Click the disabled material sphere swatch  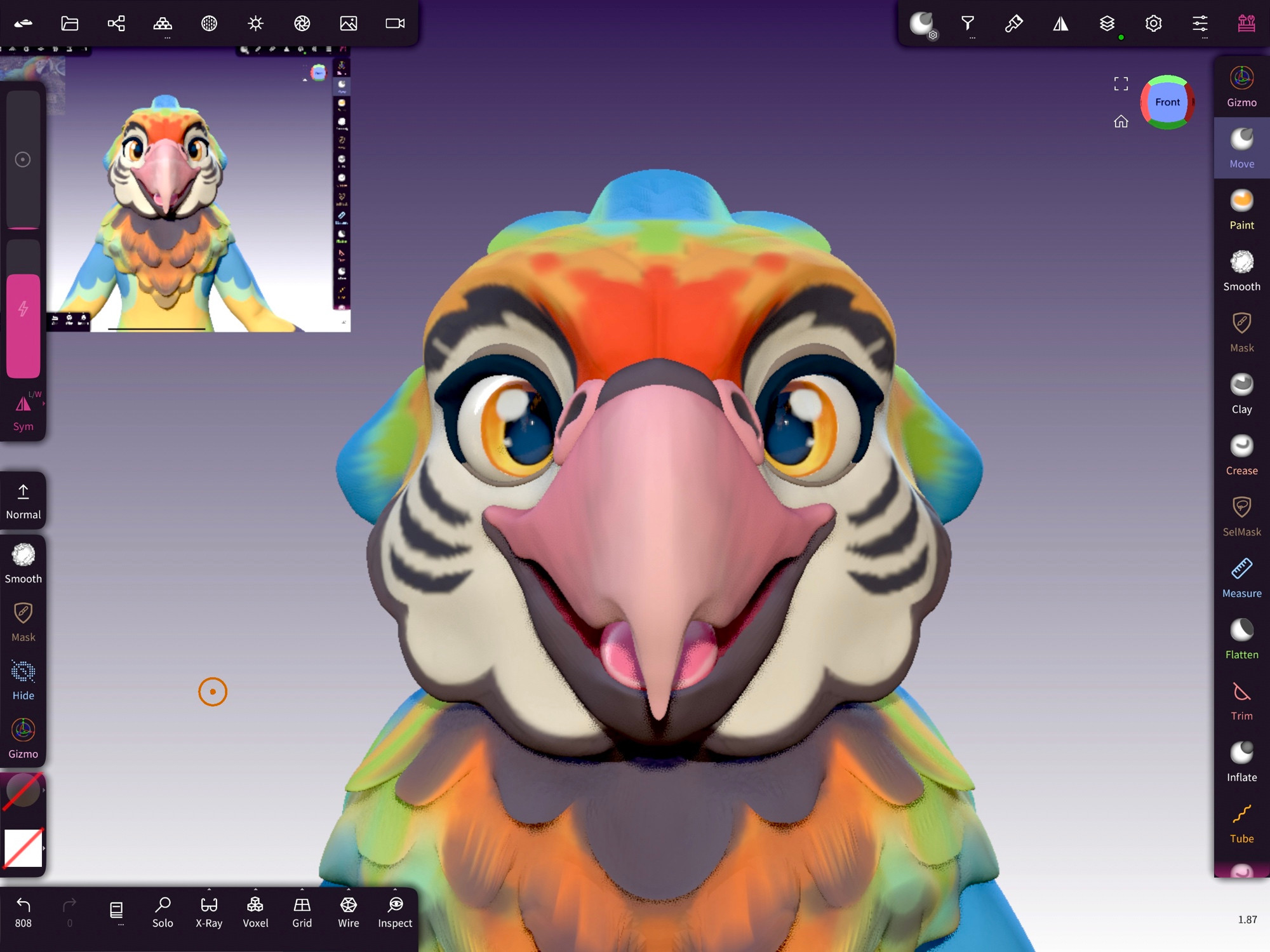tap(22, 791)
